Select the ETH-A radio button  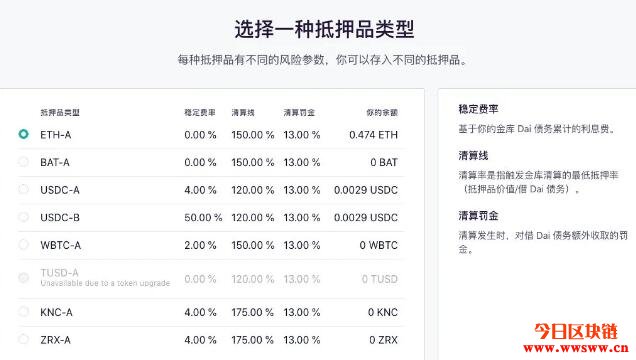[x=24, y=134]
